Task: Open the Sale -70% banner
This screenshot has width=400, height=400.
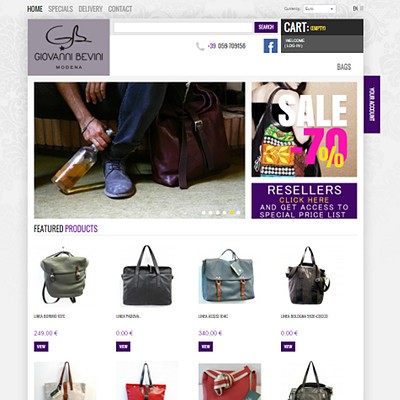Action: [304, 129]
